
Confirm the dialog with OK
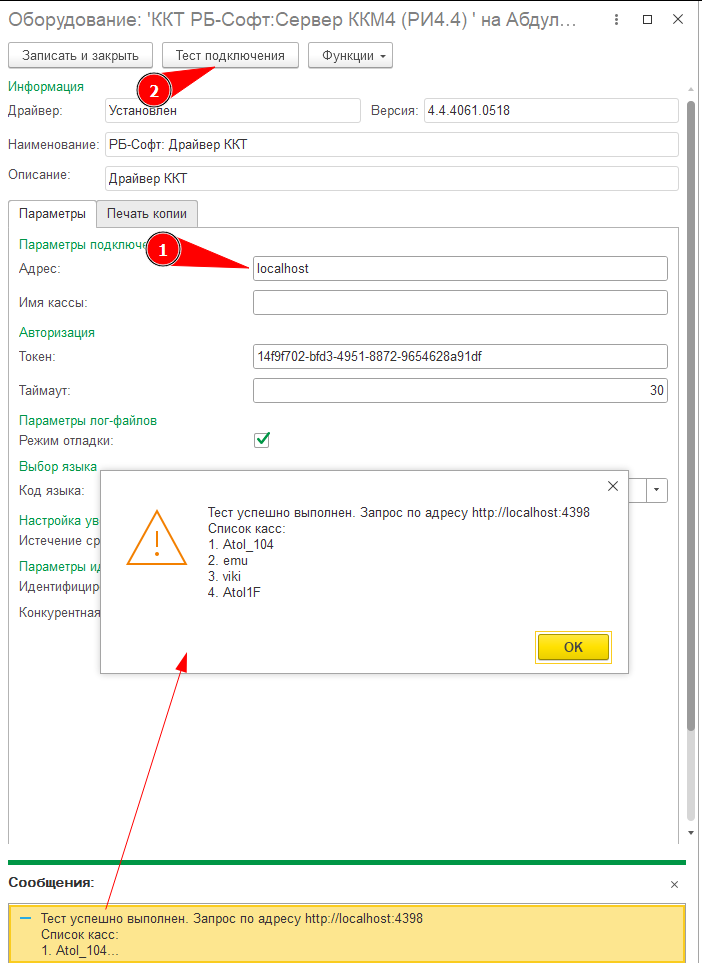(573, 647)
